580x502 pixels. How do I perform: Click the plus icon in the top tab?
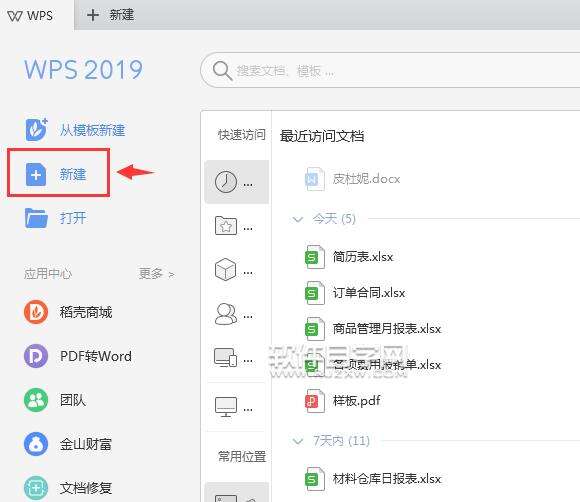92,15
